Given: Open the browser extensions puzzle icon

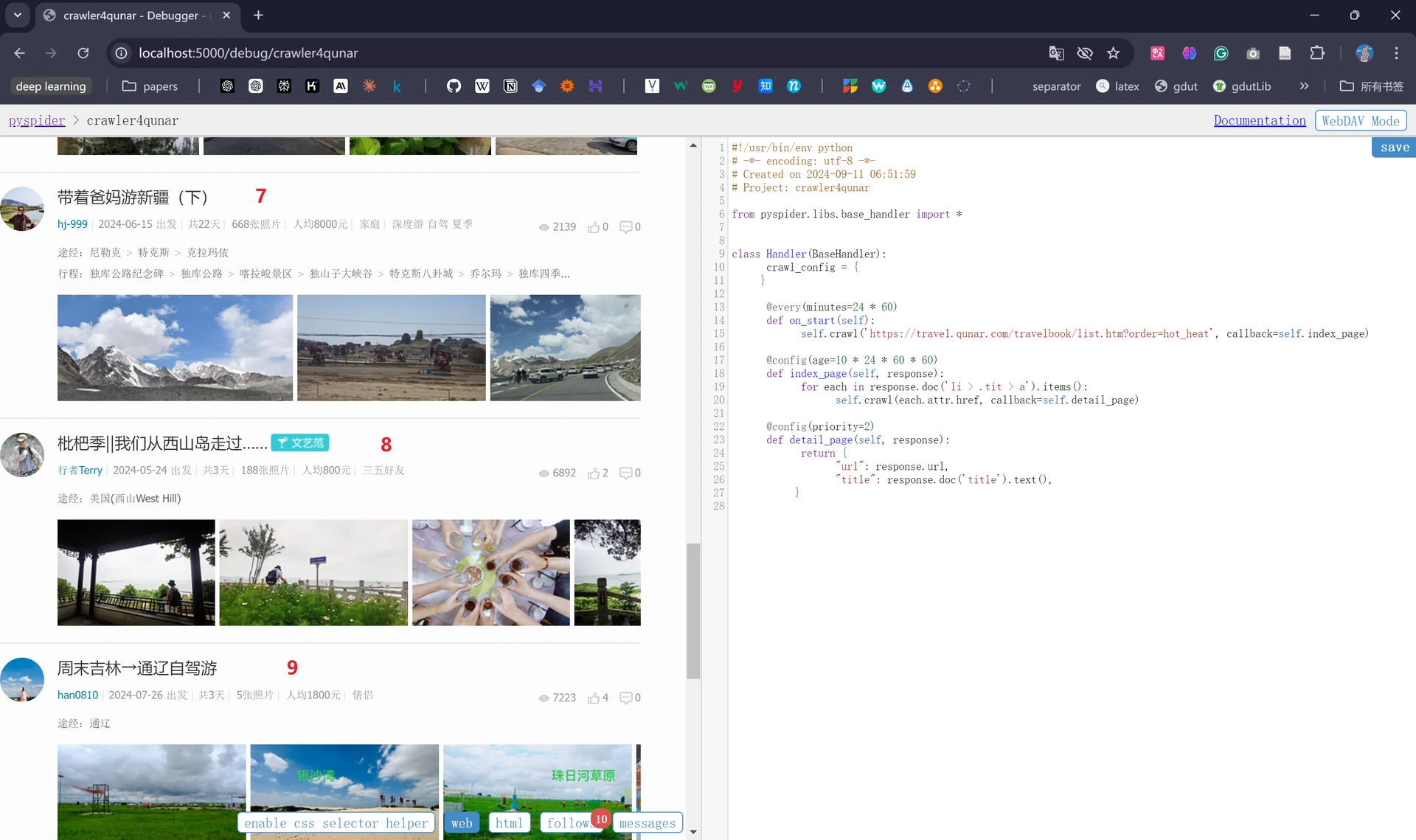Looking at the screenshot, I should pos(1317,53).
